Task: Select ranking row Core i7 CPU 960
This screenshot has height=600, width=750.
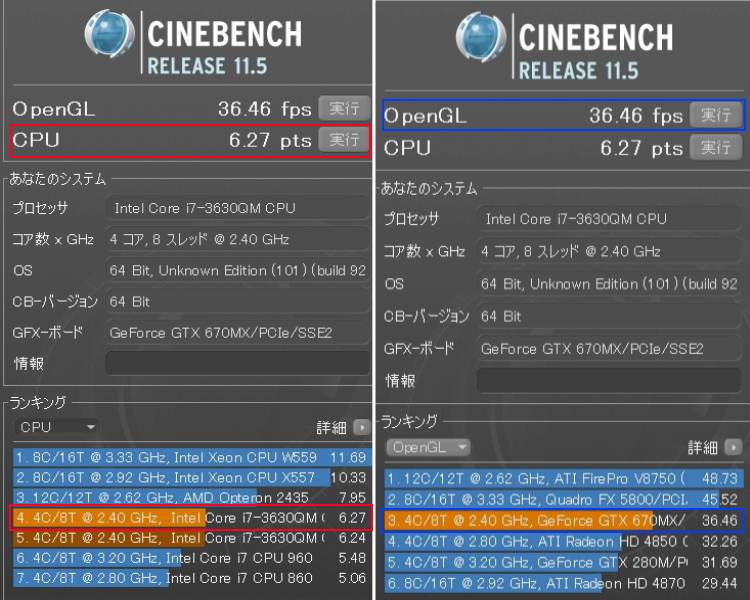Action: (x=192, y=558)
